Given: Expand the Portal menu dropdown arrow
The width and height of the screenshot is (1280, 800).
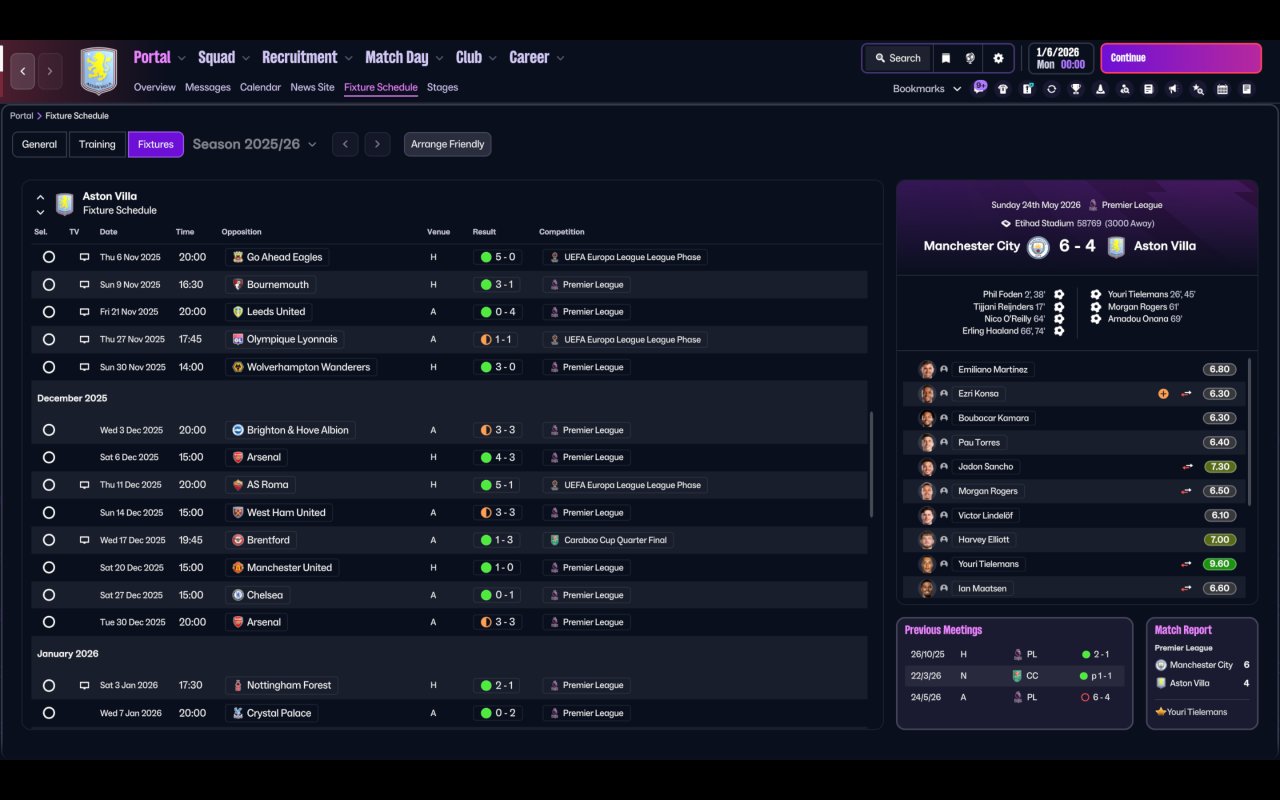Looking at the screenshot, I should pyautogui.click(x=181, y=58).
